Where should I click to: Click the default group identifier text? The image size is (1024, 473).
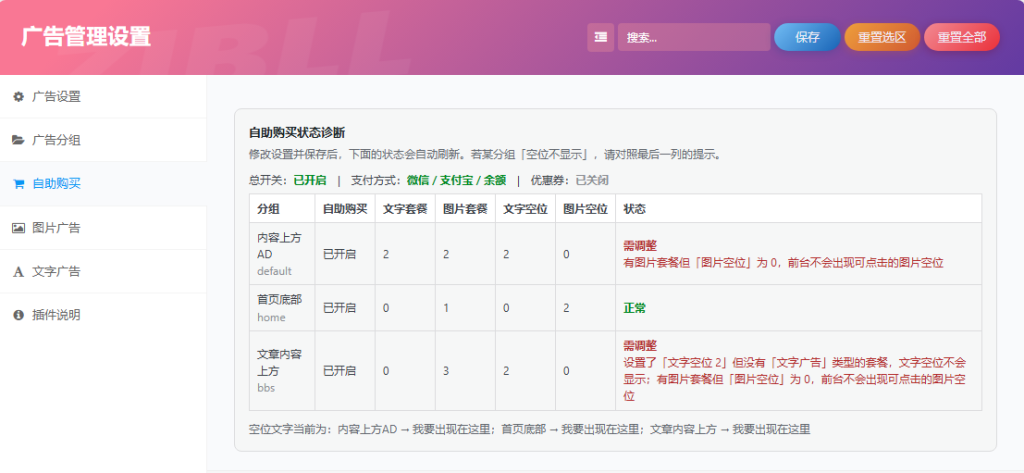point(274,270)
